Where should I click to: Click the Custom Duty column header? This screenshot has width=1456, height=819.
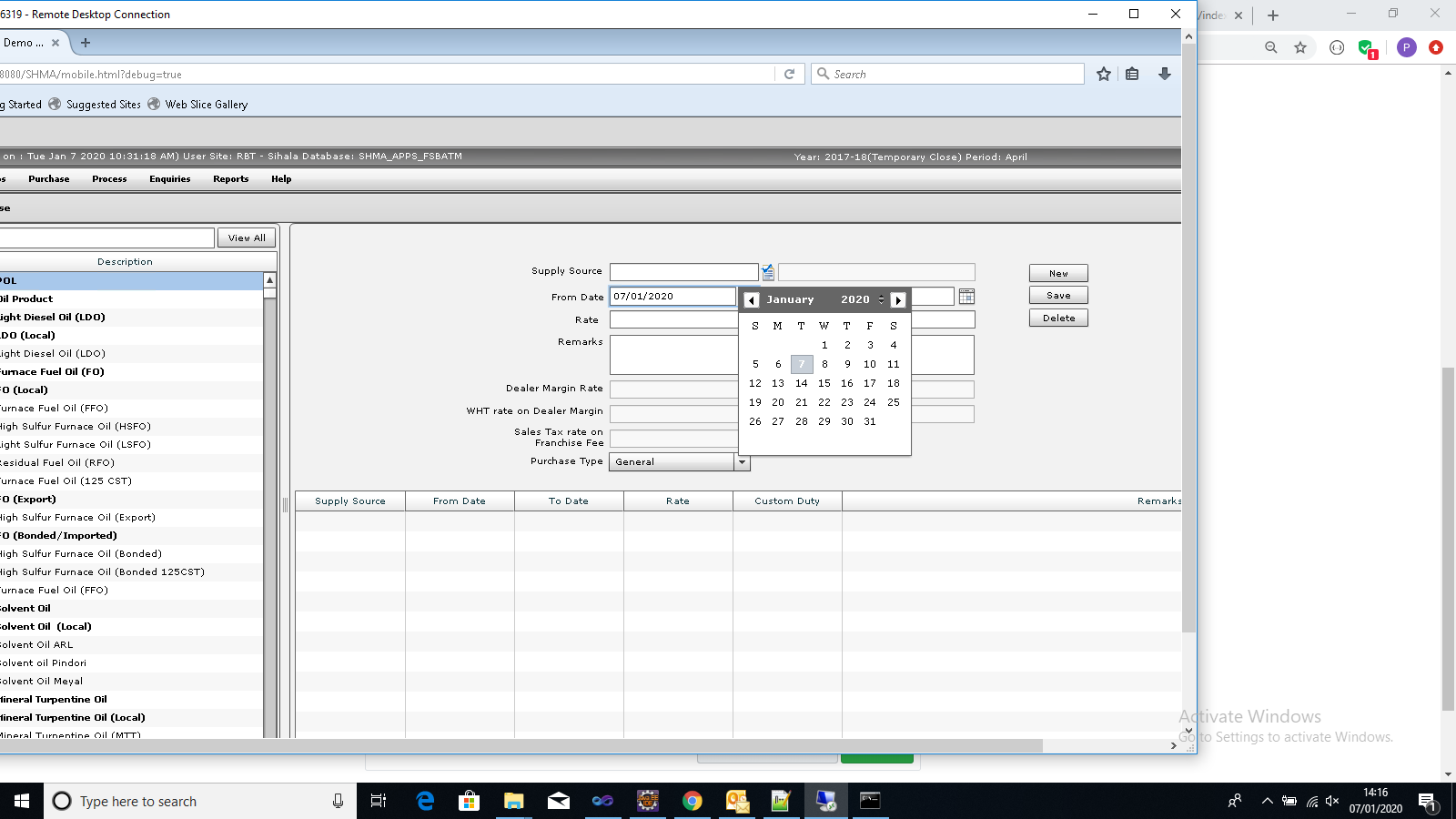[x=787, y=501]
